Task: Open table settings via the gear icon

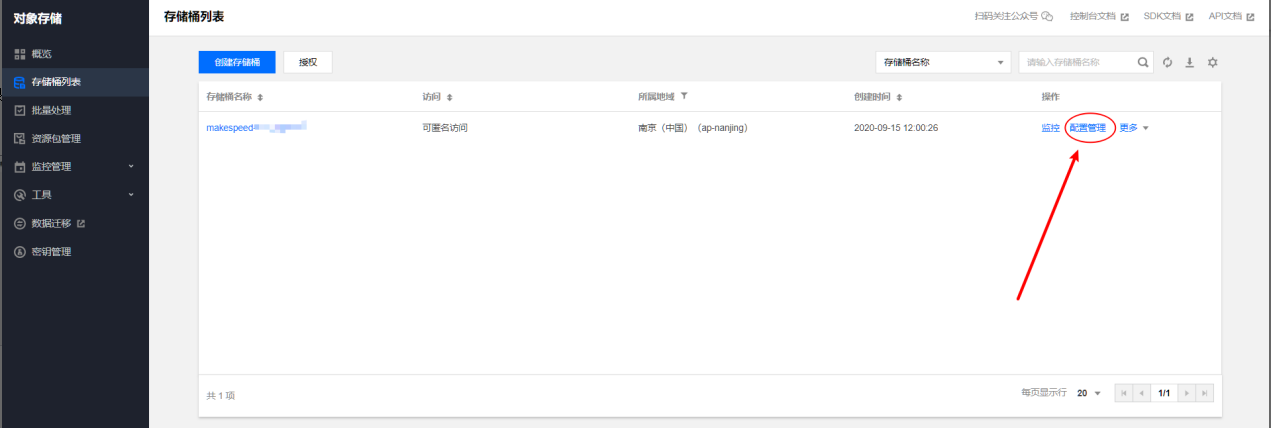Action: [1213, 62]
